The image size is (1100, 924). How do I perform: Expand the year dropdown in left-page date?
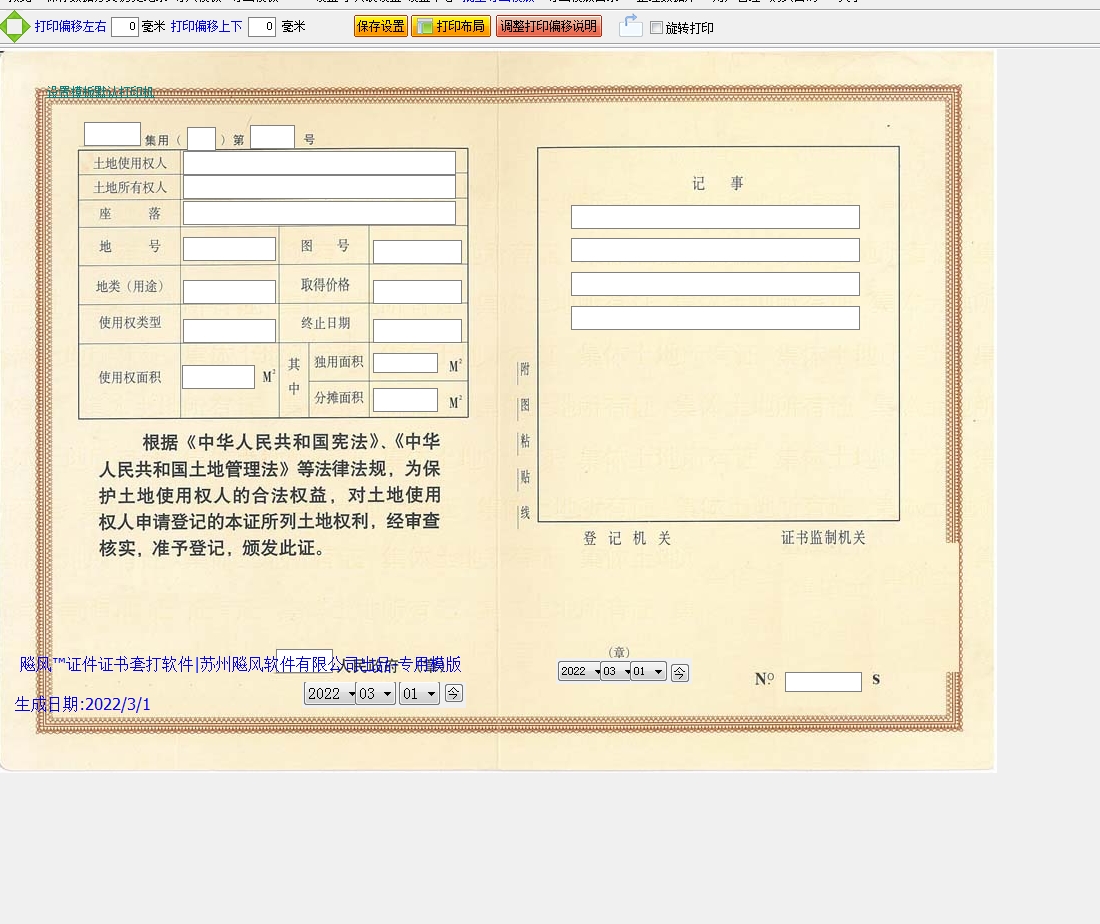pyautogui.click(x=331, y=693)
